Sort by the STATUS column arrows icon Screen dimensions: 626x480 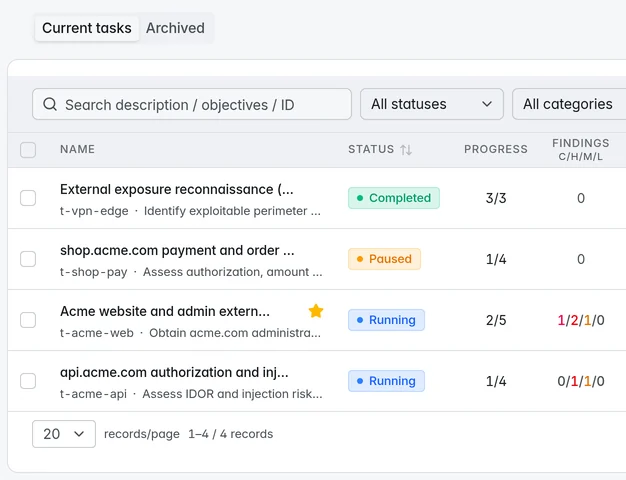coord(406,150)
